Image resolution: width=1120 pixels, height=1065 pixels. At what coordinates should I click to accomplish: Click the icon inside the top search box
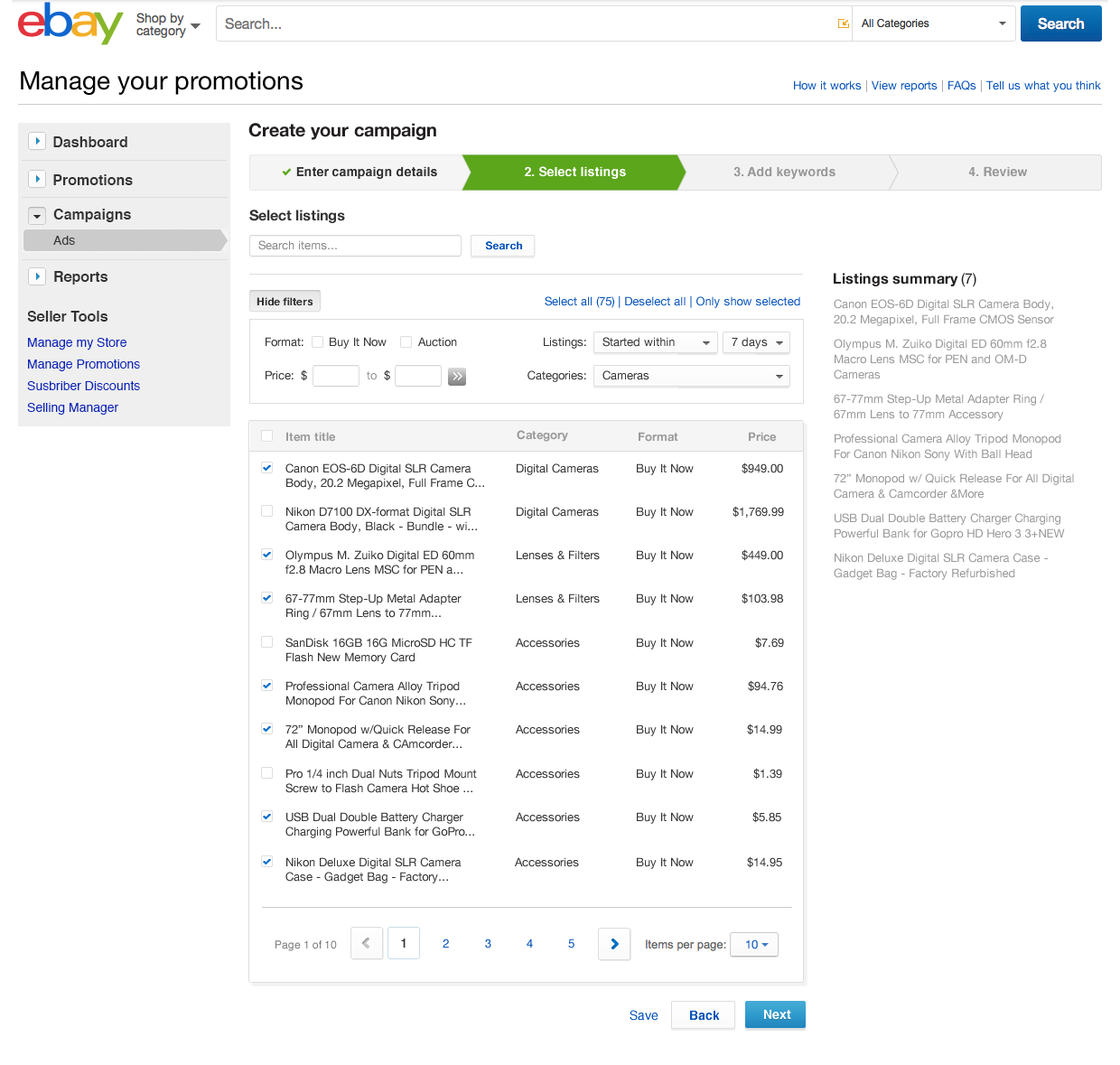click(x=844, y=23)
